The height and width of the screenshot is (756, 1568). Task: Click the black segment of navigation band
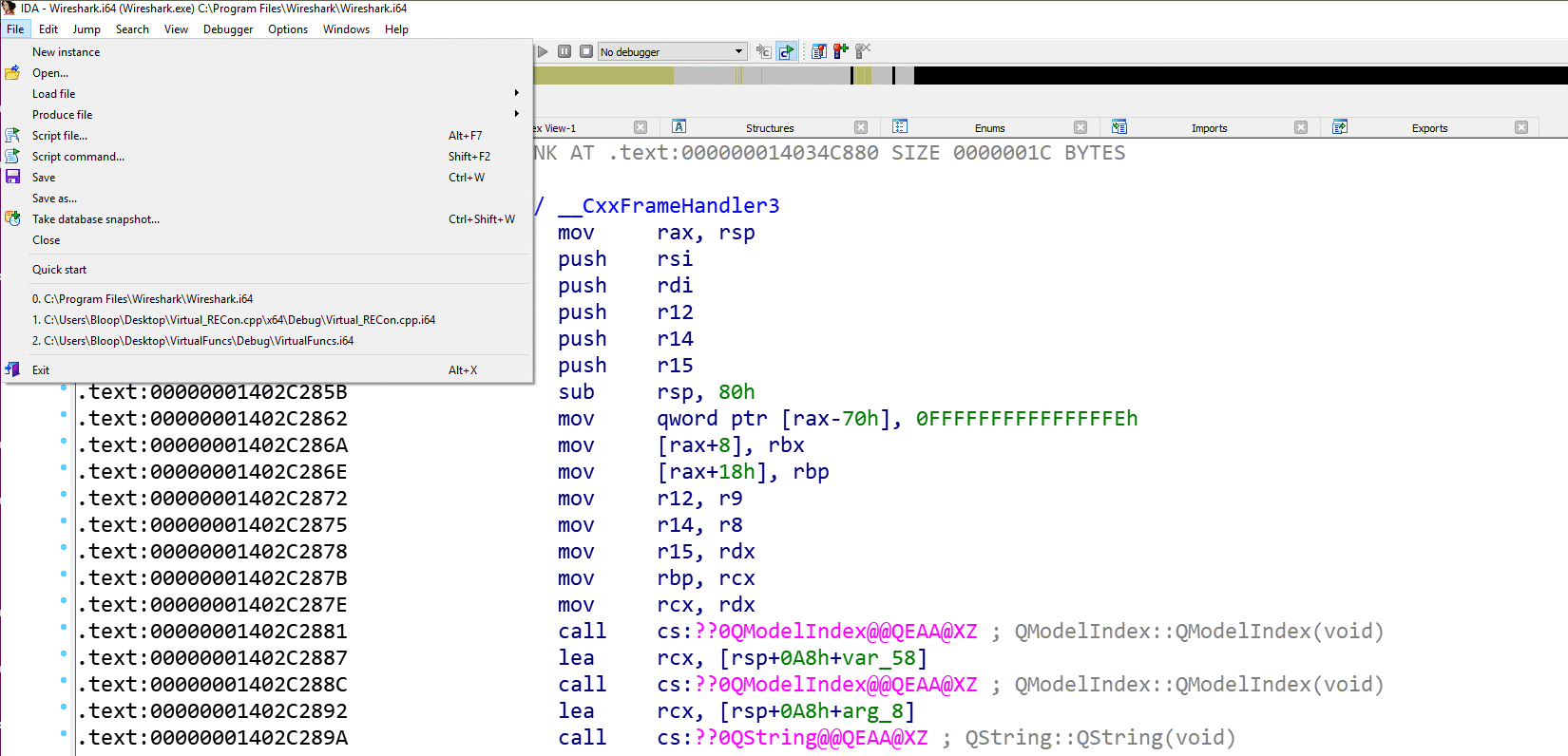1240,76
